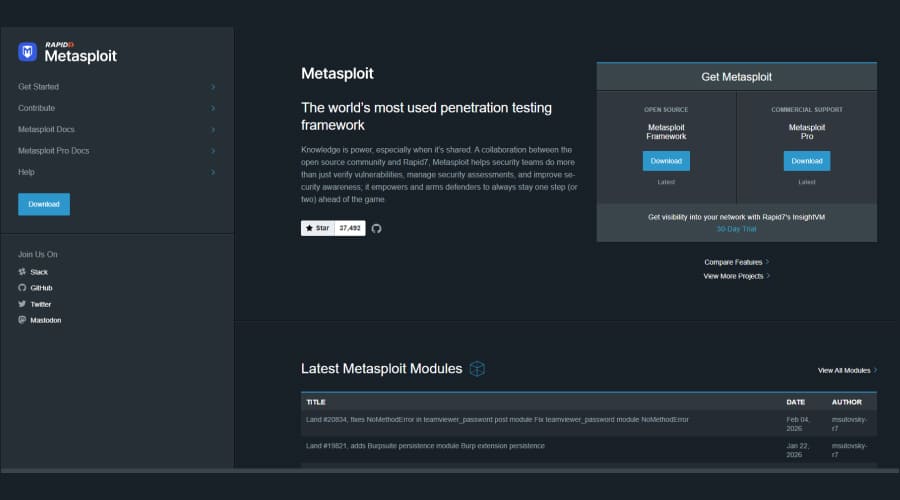900x500 pixels.
Task: Open the Mastodon link text
Action: 46,320
